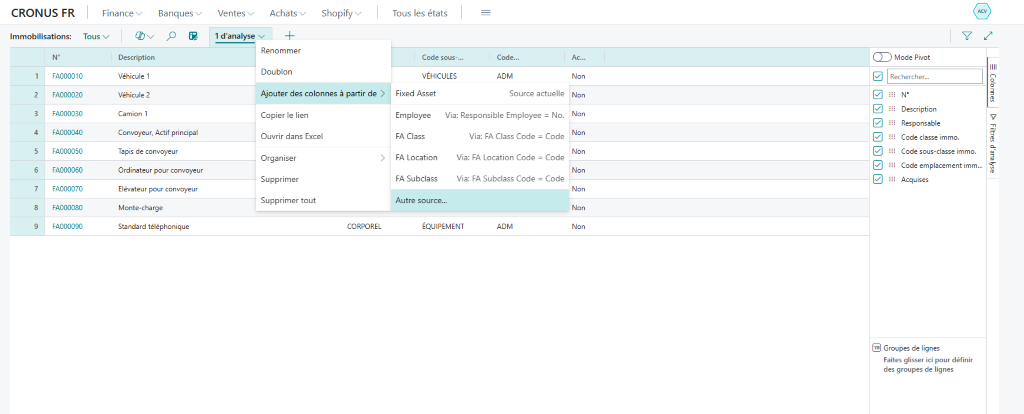
Task: Open the hamburger menu after Tous les états
Action: click(486, 12)
